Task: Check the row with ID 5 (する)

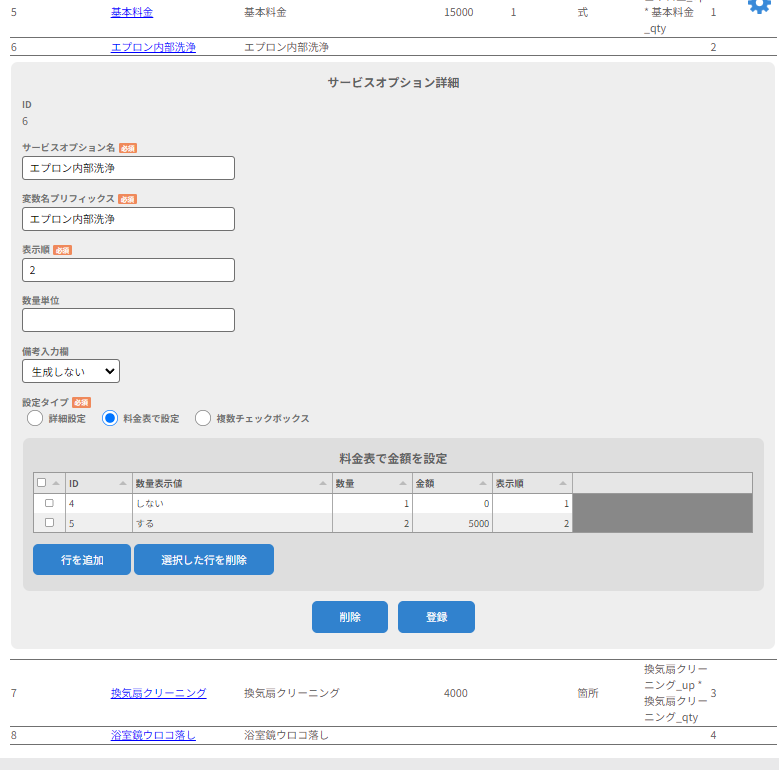Action: coord(49,522)
